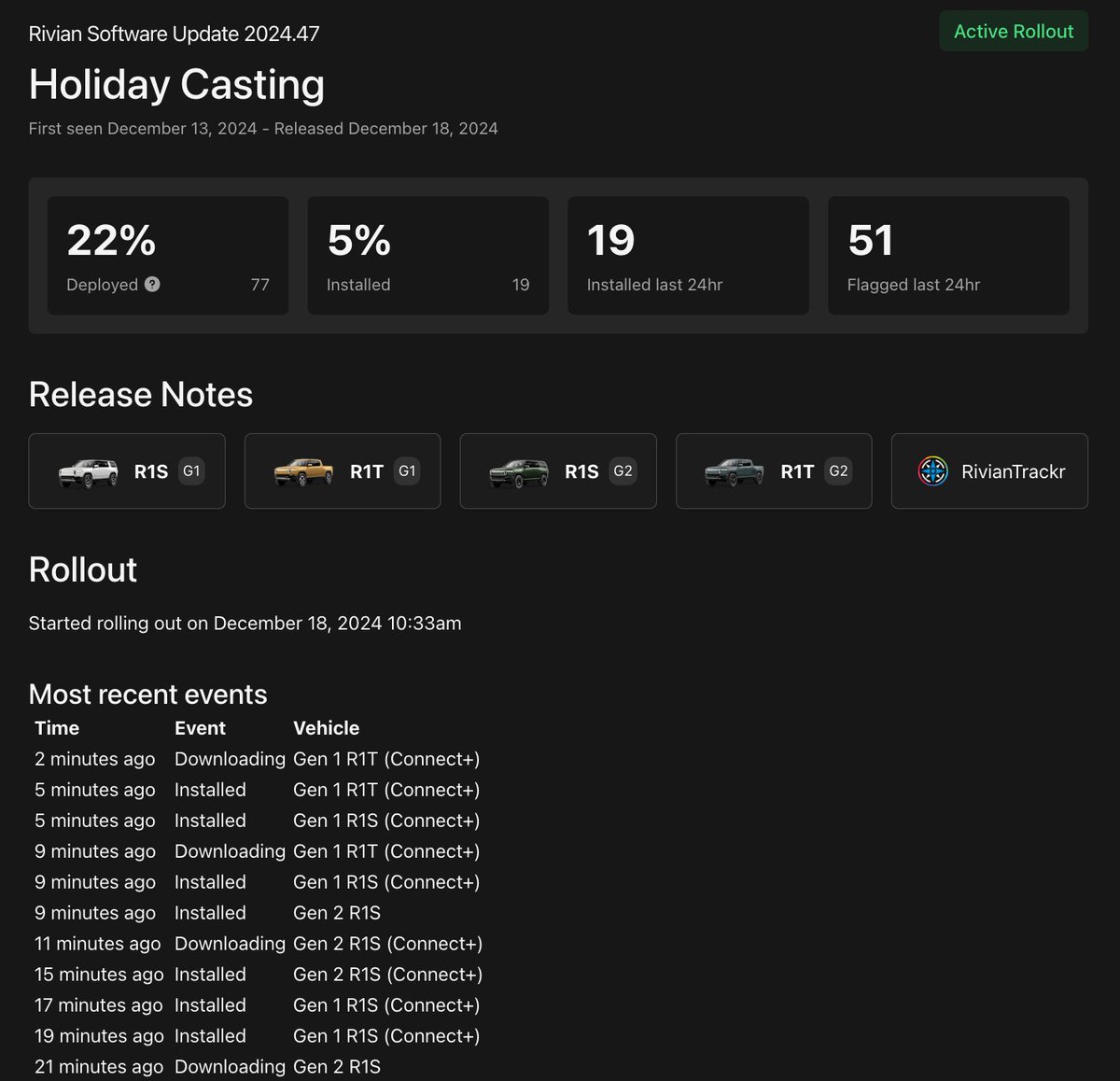1120x1081 pixels.
Task: Click the 22% Deployed stat card
Action: point(168,256)
